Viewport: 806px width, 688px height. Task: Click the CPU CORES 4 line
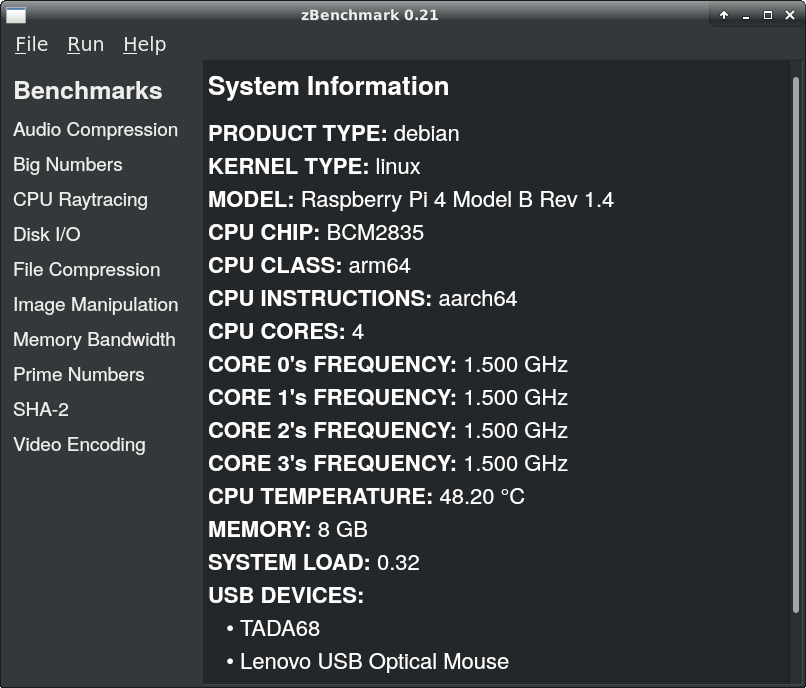[x=286, y=331]
